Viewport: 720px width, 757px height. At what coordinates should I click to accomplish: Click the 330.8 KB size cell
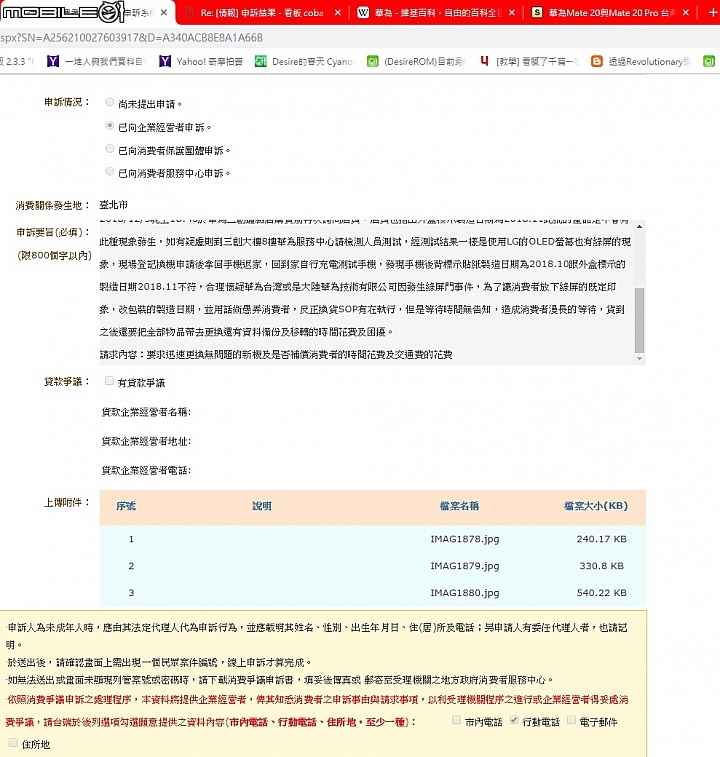[x=601, y=566]
